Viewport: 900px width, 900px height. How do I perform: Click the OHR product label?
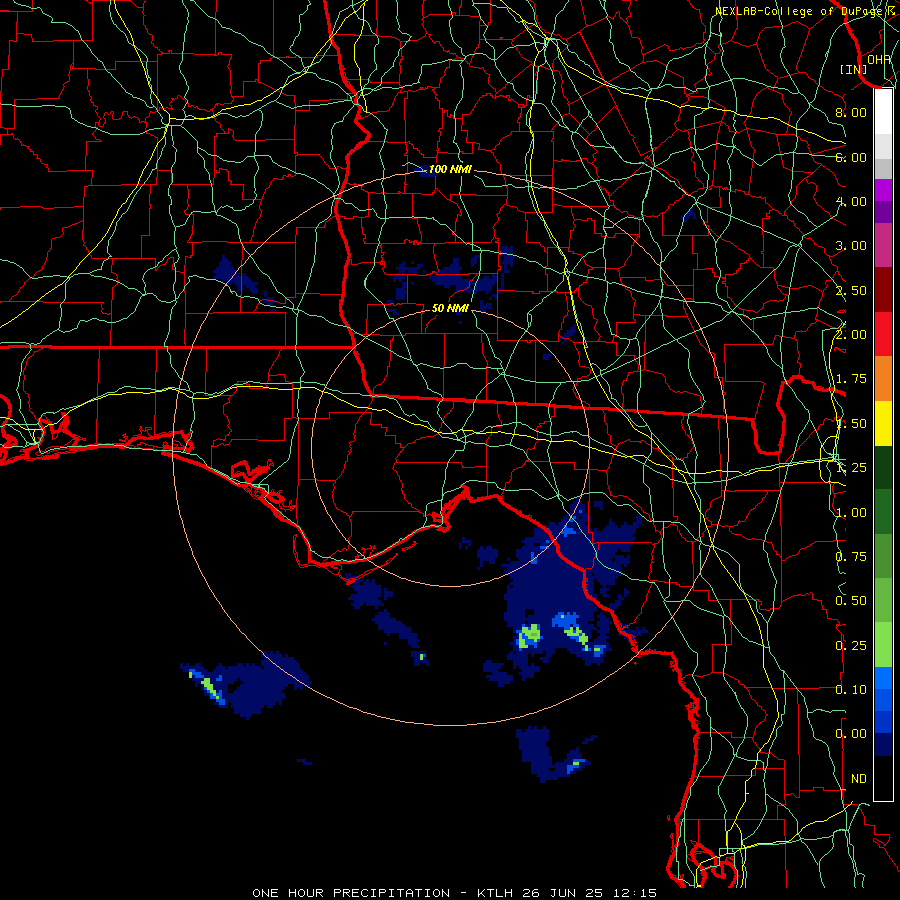[x=879, y=59]
